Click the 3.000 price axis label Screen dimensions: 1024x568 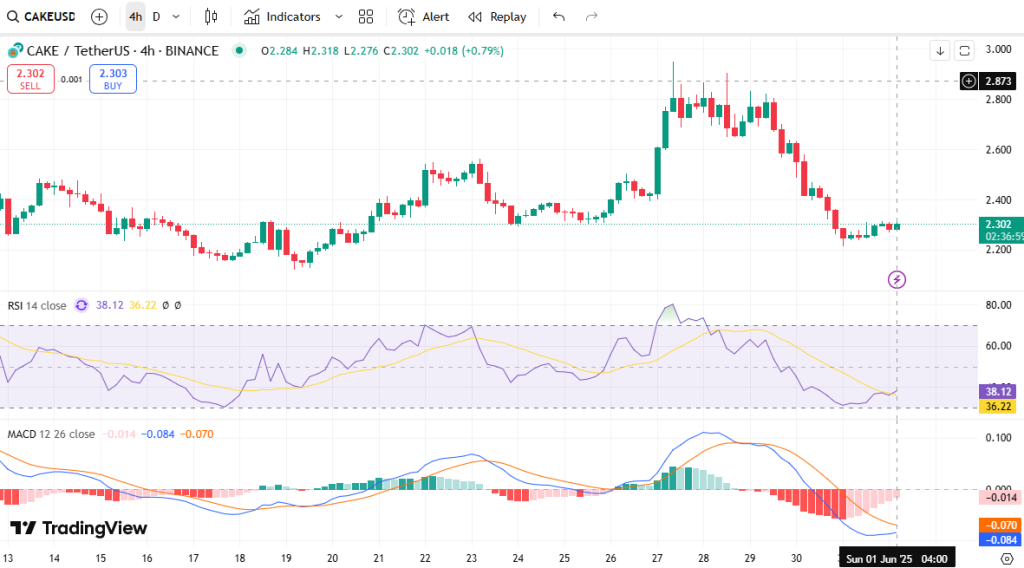coord(999,49)
